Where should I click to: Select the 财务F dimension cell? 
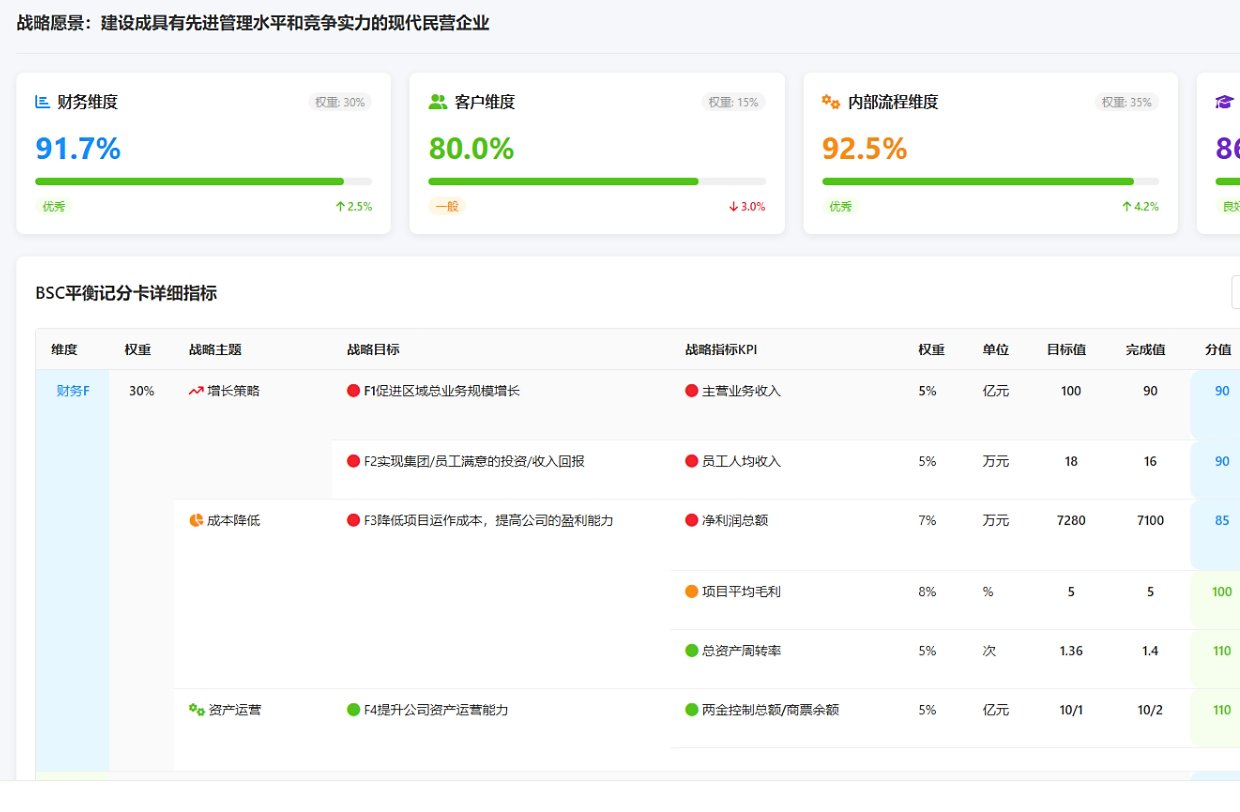73,391
